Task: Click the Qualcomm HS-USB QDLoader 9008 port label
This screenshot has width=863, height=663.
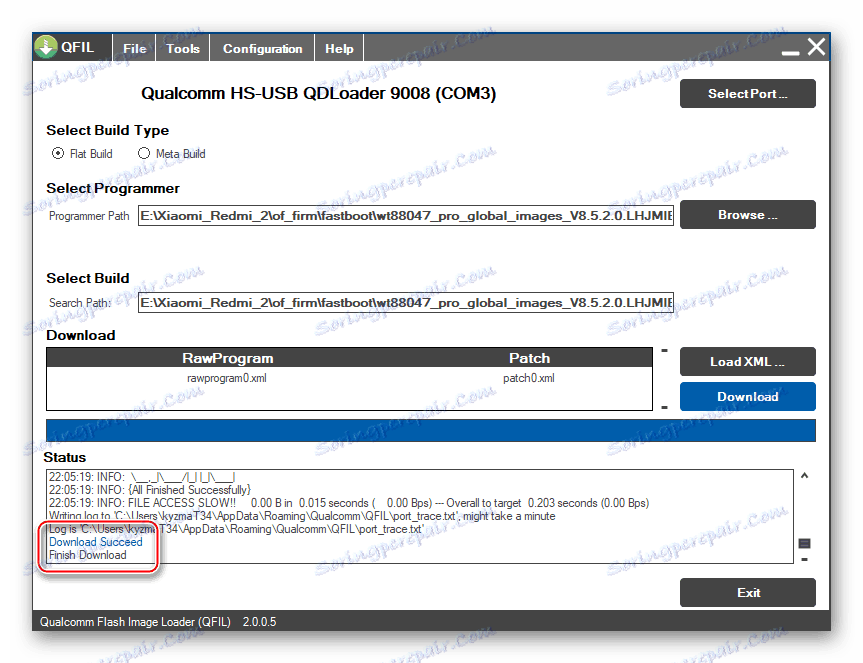Action: tap(319, 94)
